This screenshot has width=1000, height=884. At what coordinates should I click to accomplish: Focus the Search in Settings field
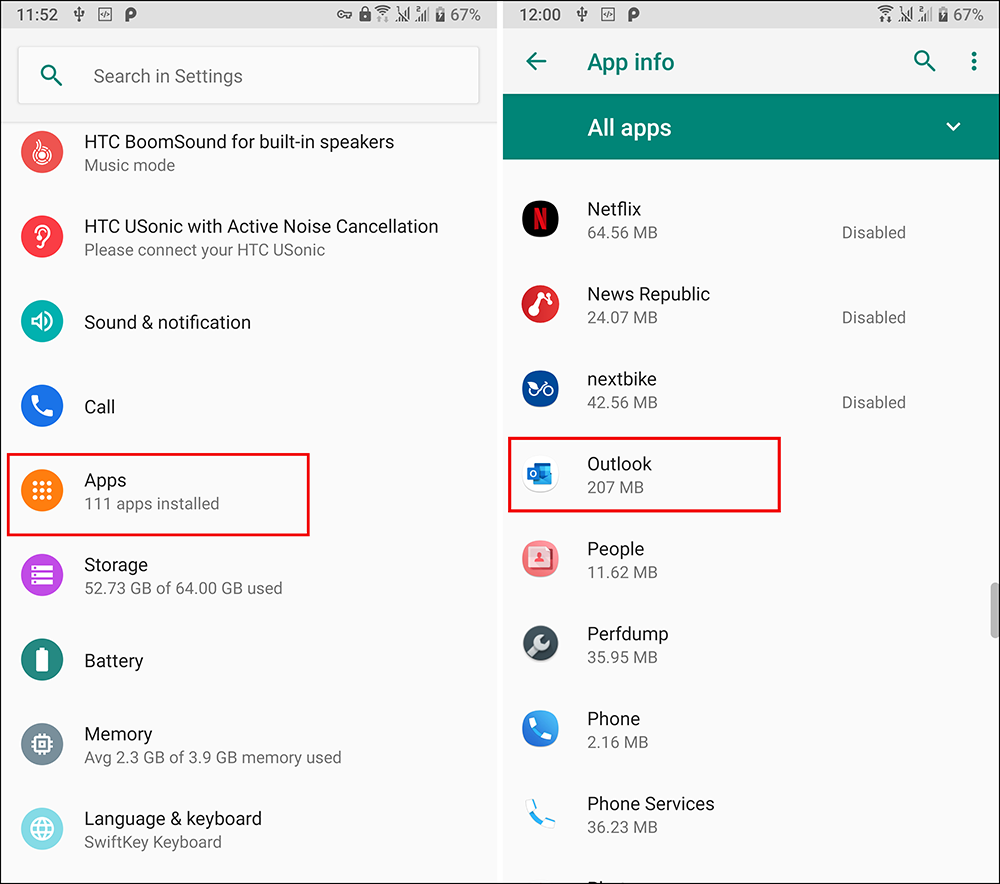pyautogui.click(x=248, y=75)
